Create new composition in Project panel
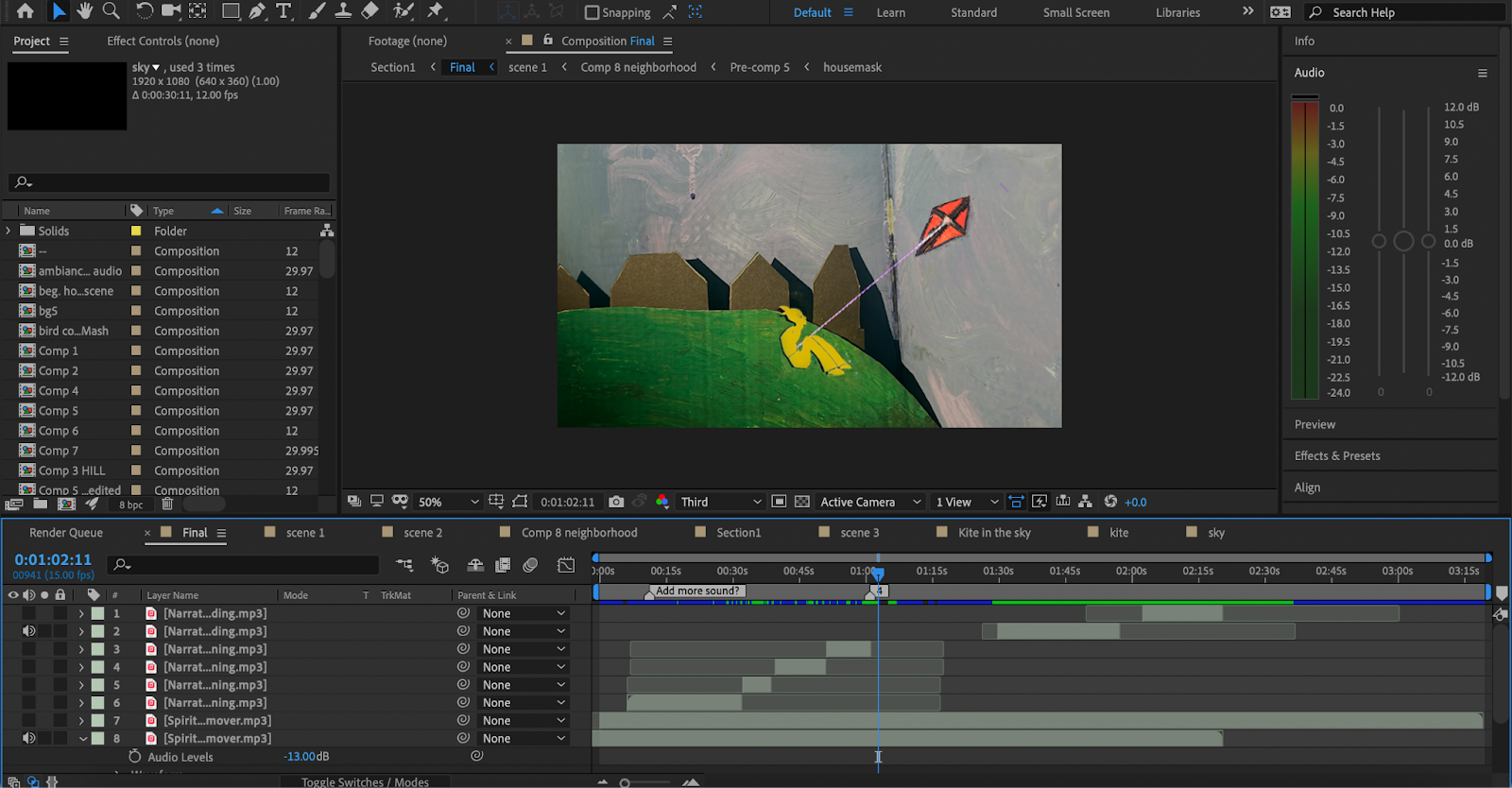This screenshot has height=788, width=1512. click(x=66, y=505)
